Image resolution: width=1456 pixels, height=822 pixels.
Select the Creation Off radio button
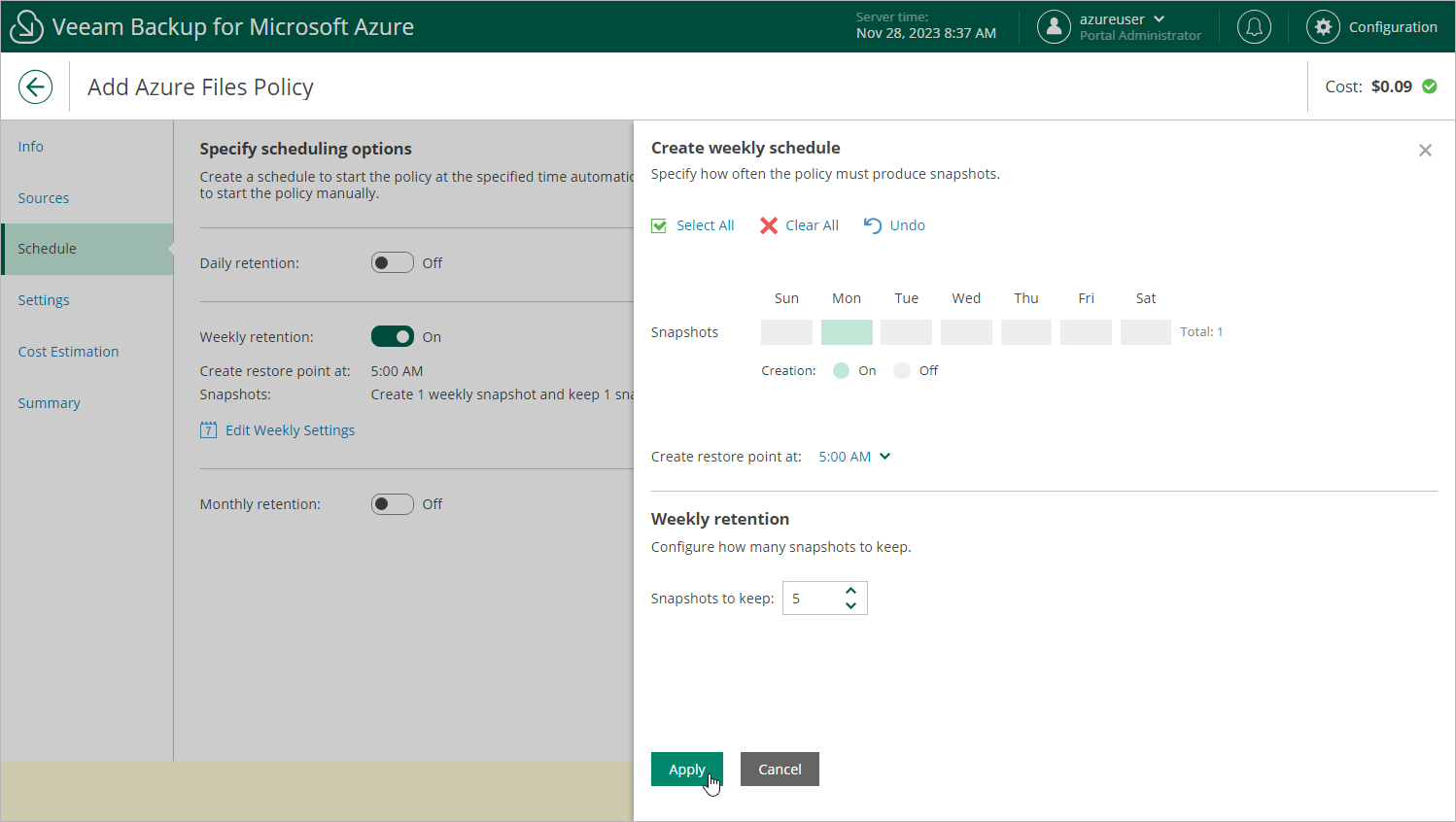902,370
